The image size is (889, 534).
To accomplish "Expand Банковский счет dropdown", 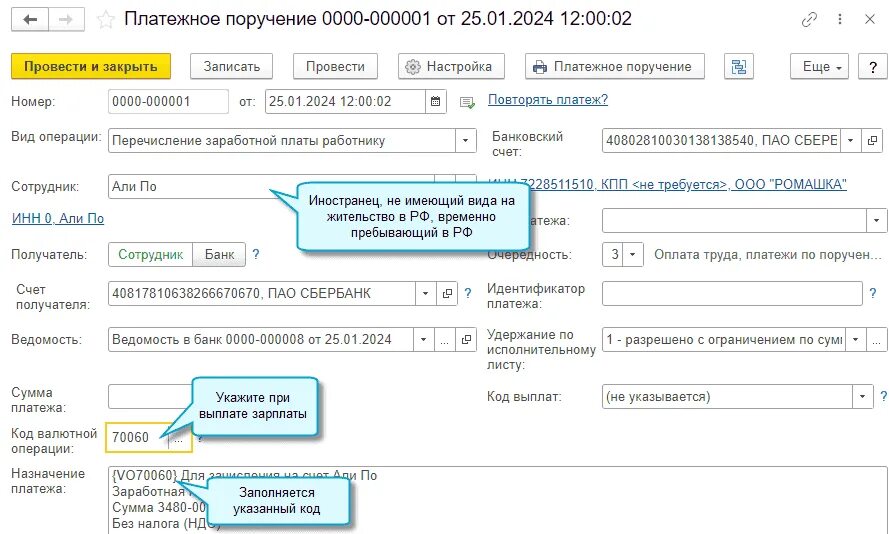I will point(850,141).
